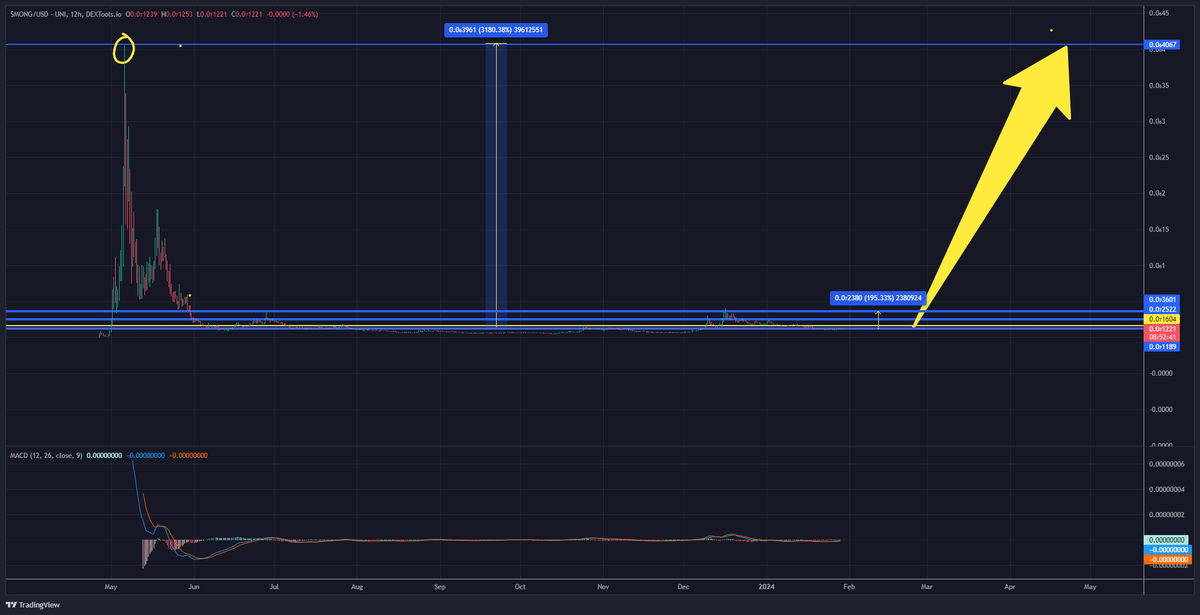Click the Mar label on time axis
This screenshot has width=1200, height=615.
click(x=926, y=587)
